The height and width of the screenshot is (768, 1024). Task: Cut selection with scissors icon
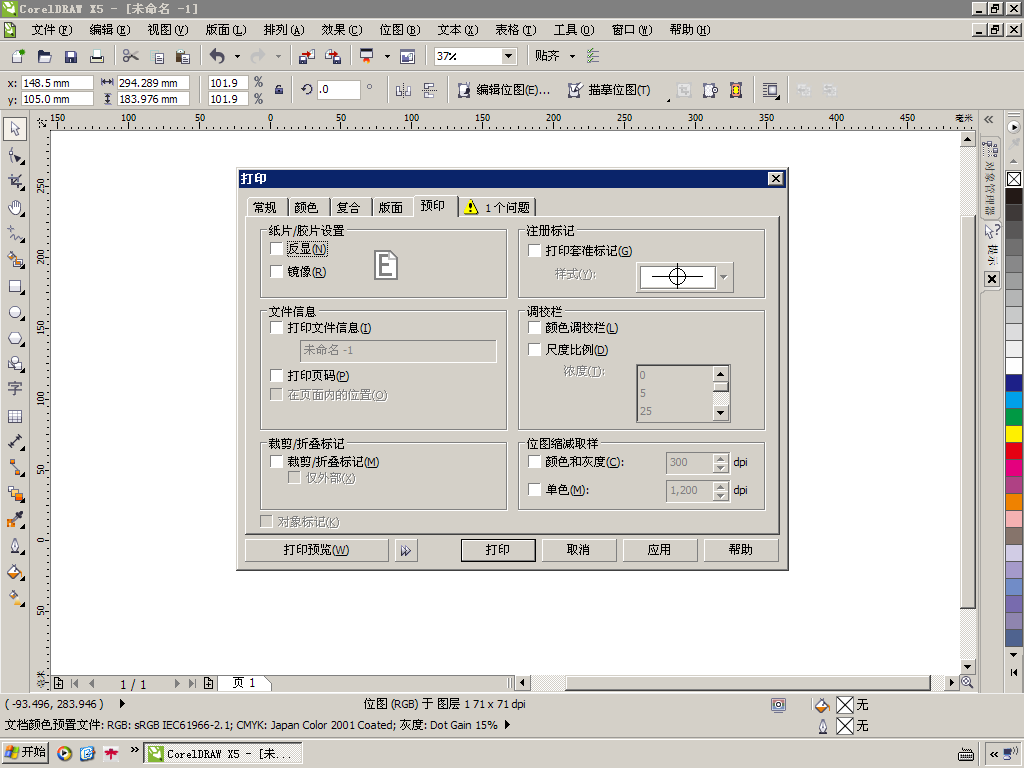(131, 56)
